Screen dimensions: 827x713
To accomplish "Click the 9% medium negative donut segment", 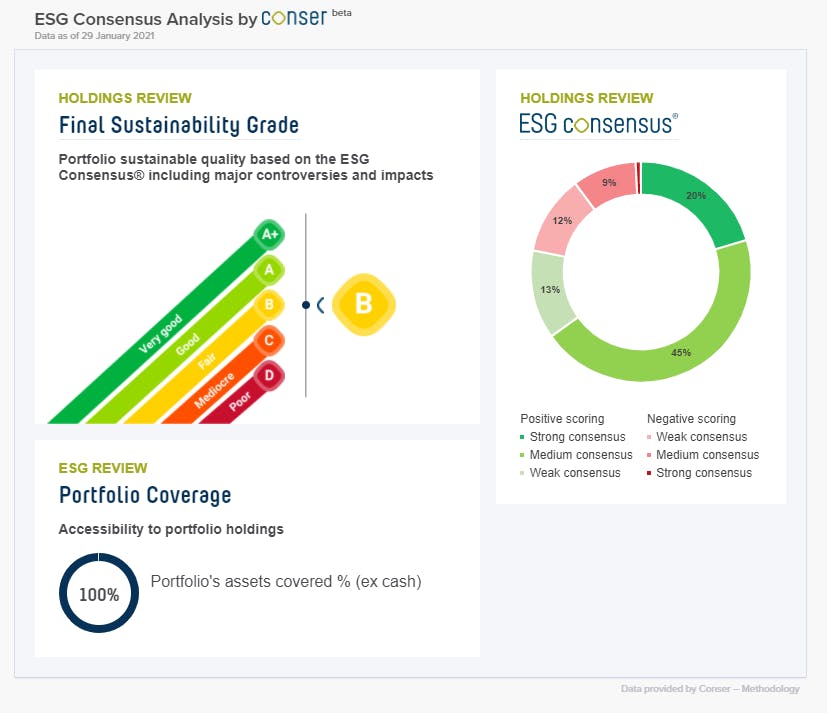I will pyautogui.click(x=608, y=183).
